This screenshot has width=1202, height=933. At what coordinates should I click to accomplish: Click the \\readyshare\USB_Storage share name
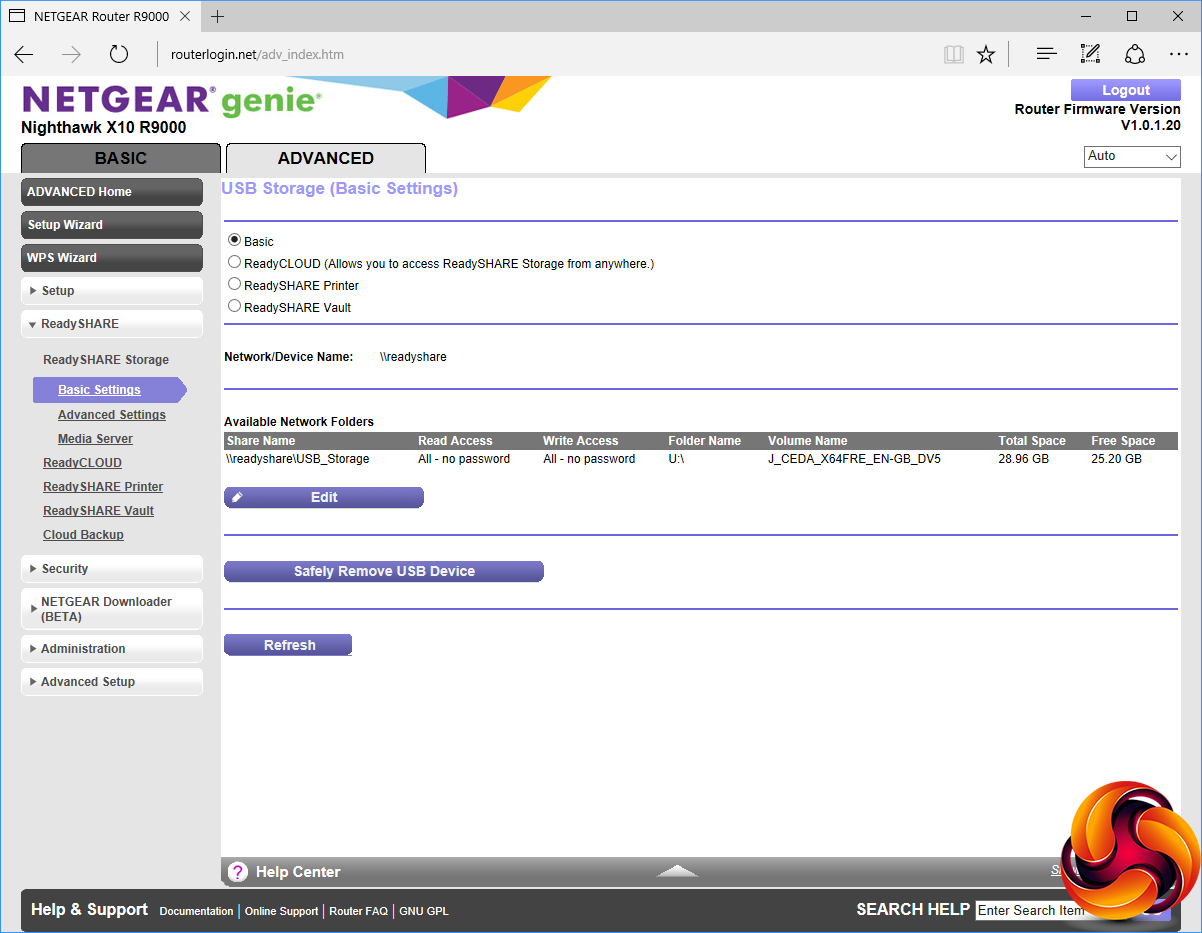[298, 459]
